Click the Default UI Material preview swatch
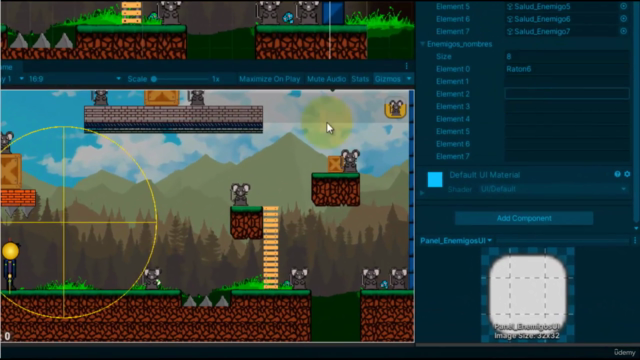The width and height of the screenshot is (640, 360). 435,180
